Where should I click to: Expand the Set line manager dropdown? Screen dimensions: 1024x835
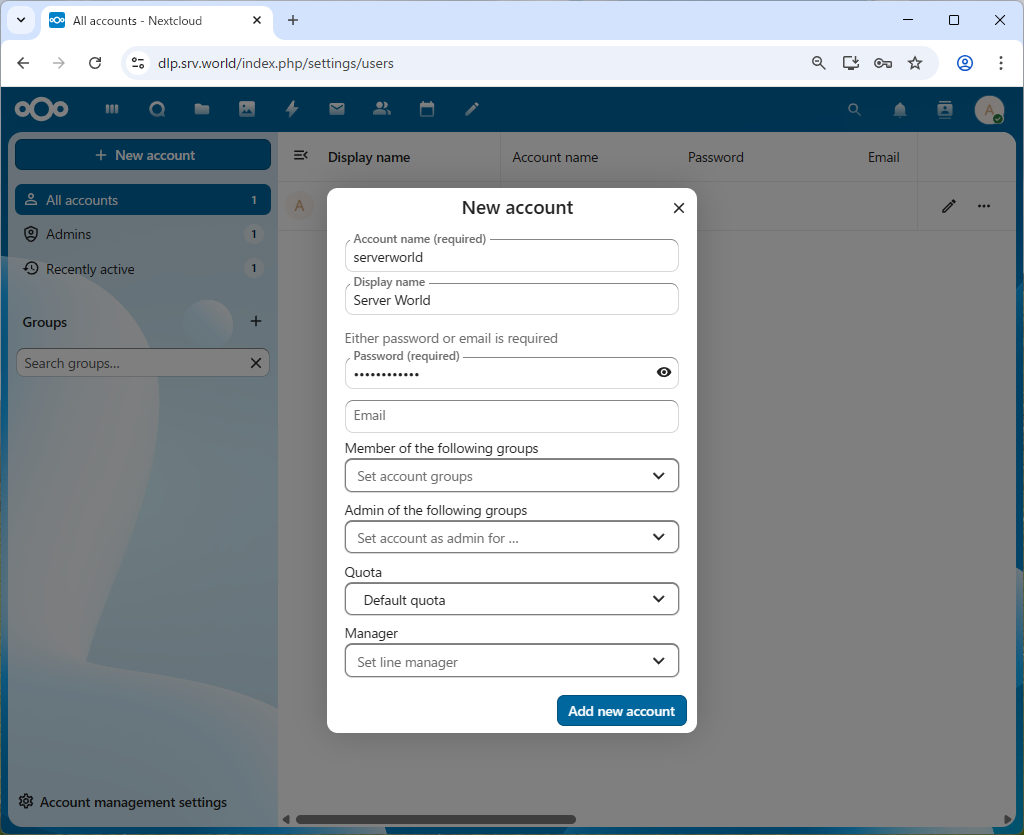[x=511, y=661]
